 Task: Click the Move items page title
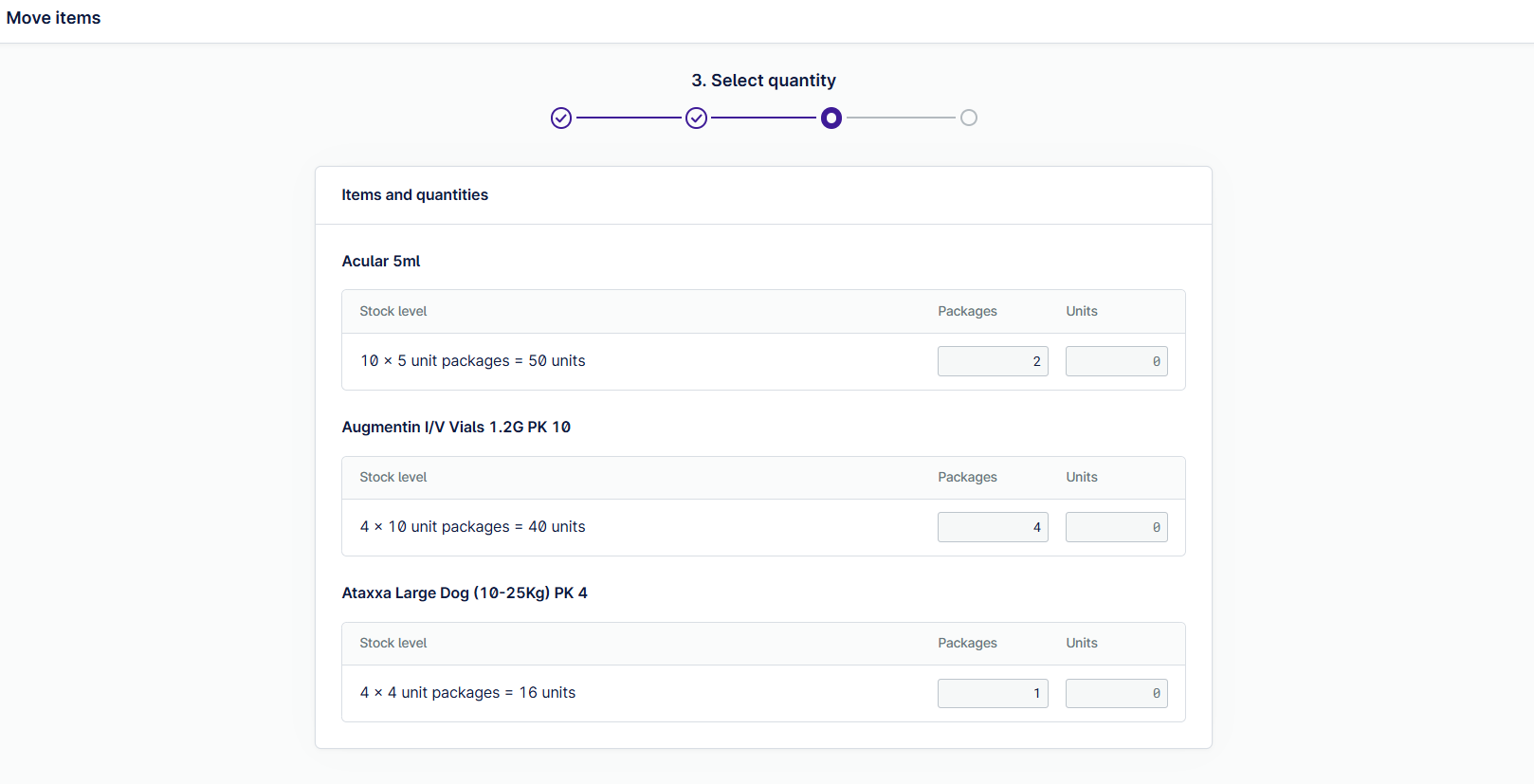point(53,18)
